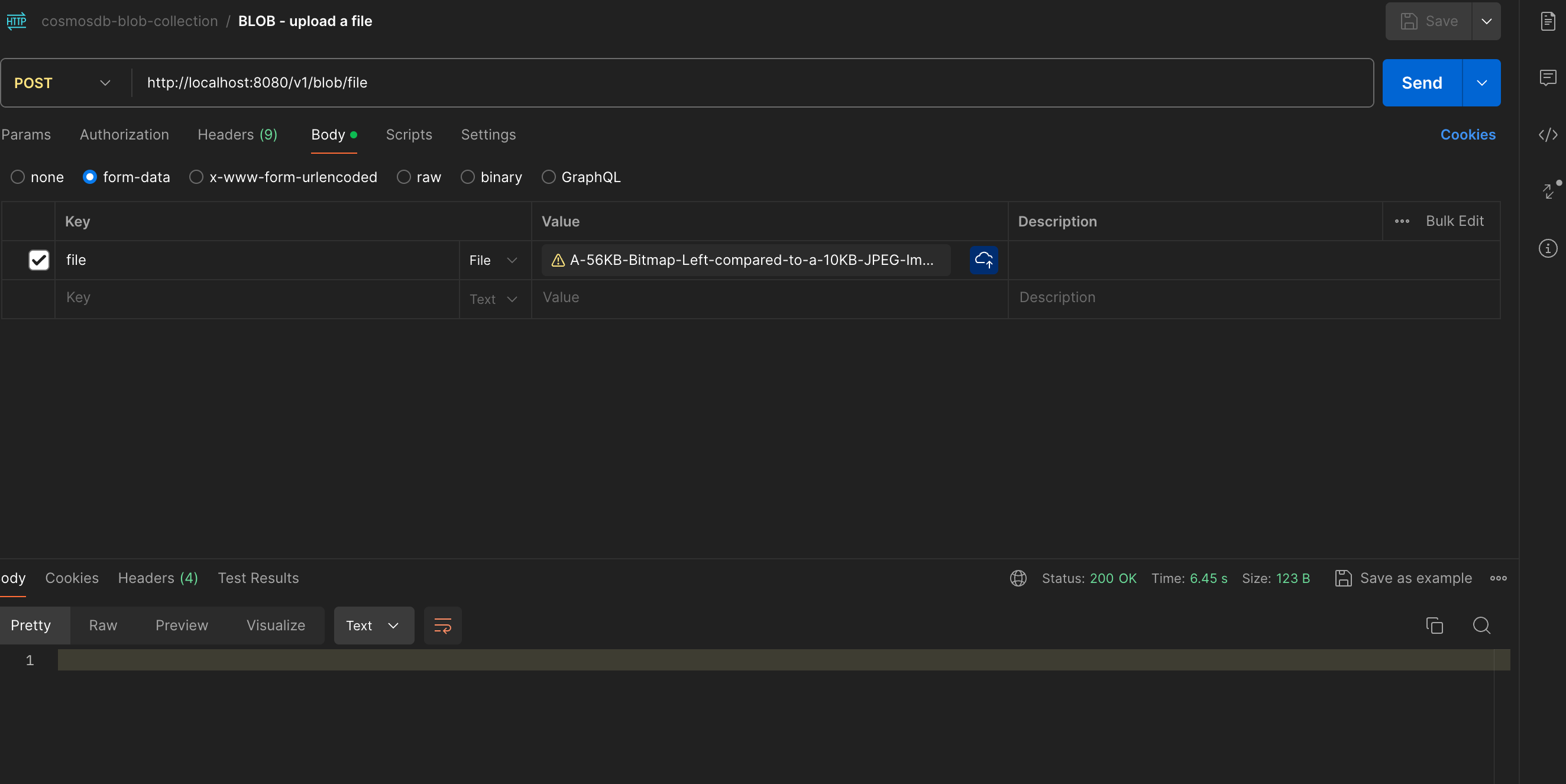This screenshot has width=1566, height=784.
Task: Open the Code snippet panel
Action: pos(1547,135)
